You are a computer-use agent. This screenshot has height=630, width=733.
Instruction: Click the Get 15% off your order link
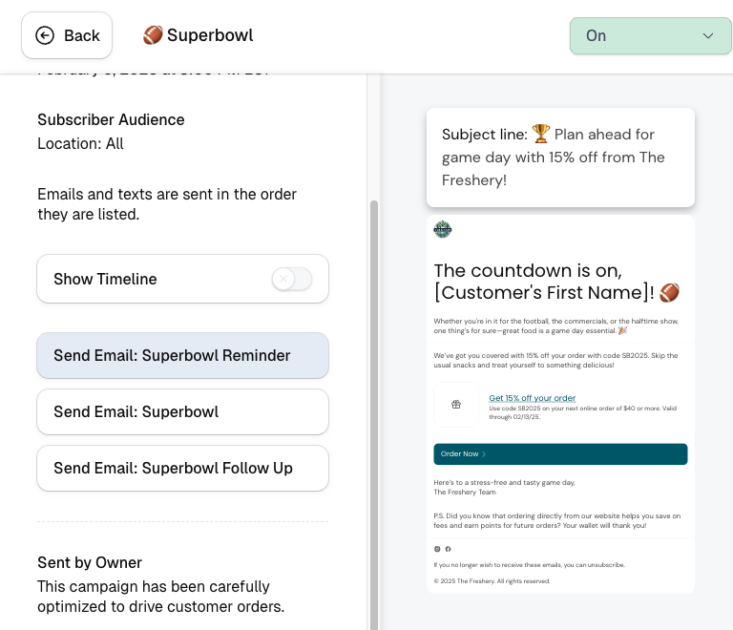point(532,398)
